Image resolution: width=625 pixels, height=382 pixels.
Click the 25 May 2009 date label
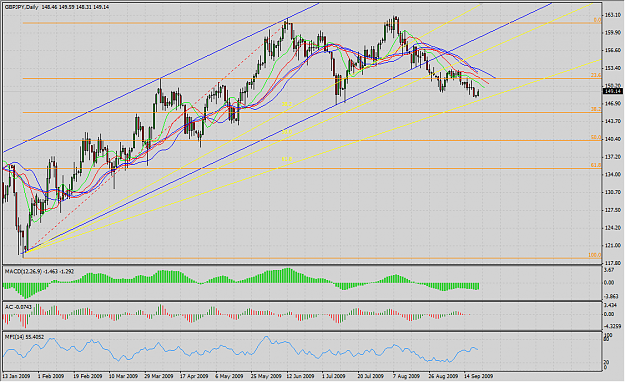[265, 376]
